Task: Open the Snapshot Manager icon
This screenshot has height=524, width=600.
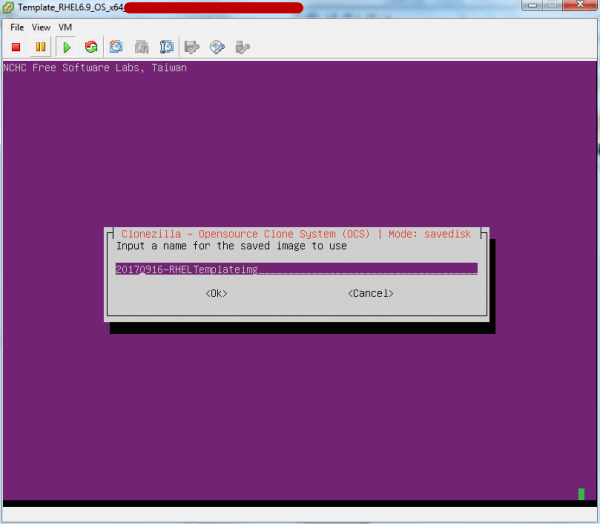Action: point(166,47)
